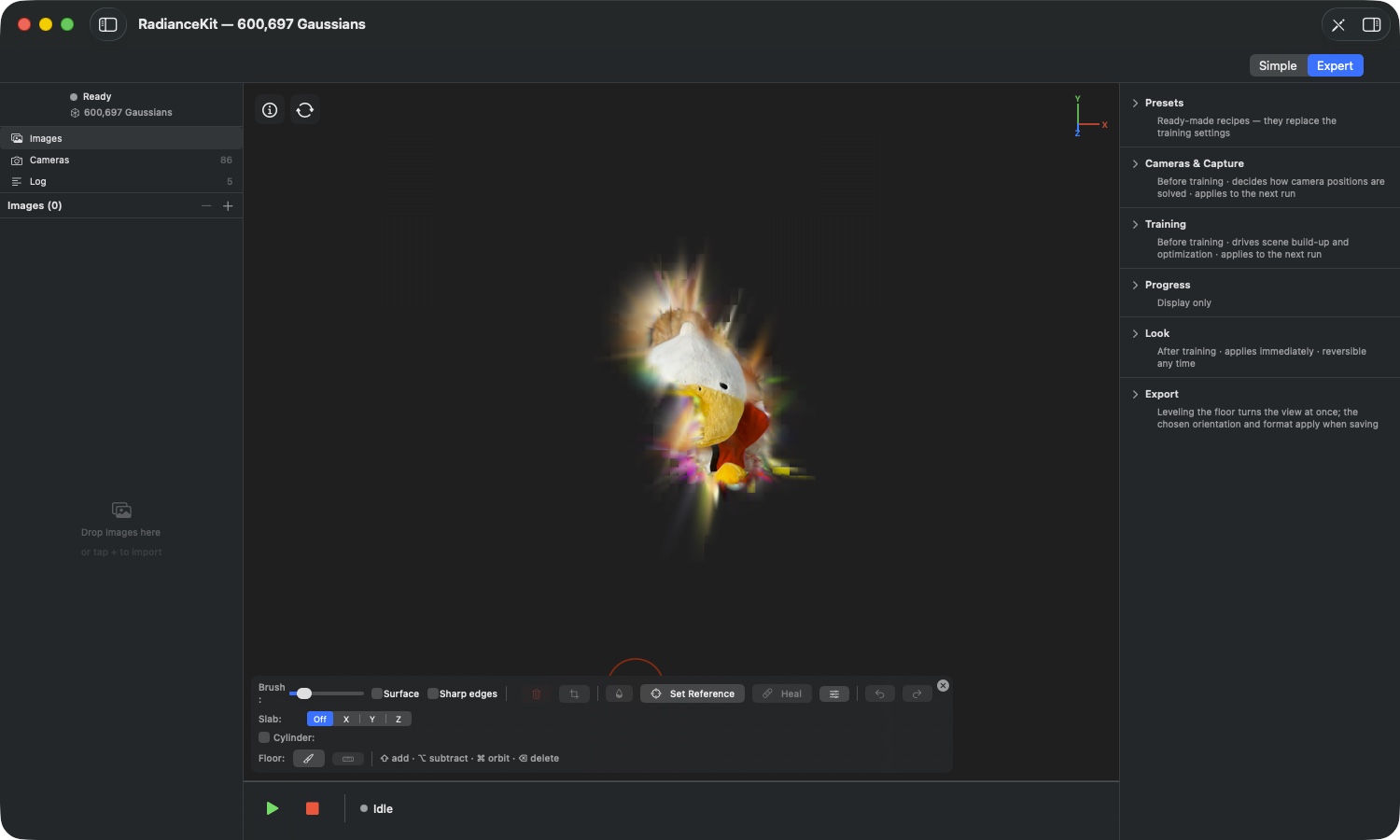The width and height of the screenshot is (1400, 840).
Task: Set Slab axis to X
Action: click(346, 720)
